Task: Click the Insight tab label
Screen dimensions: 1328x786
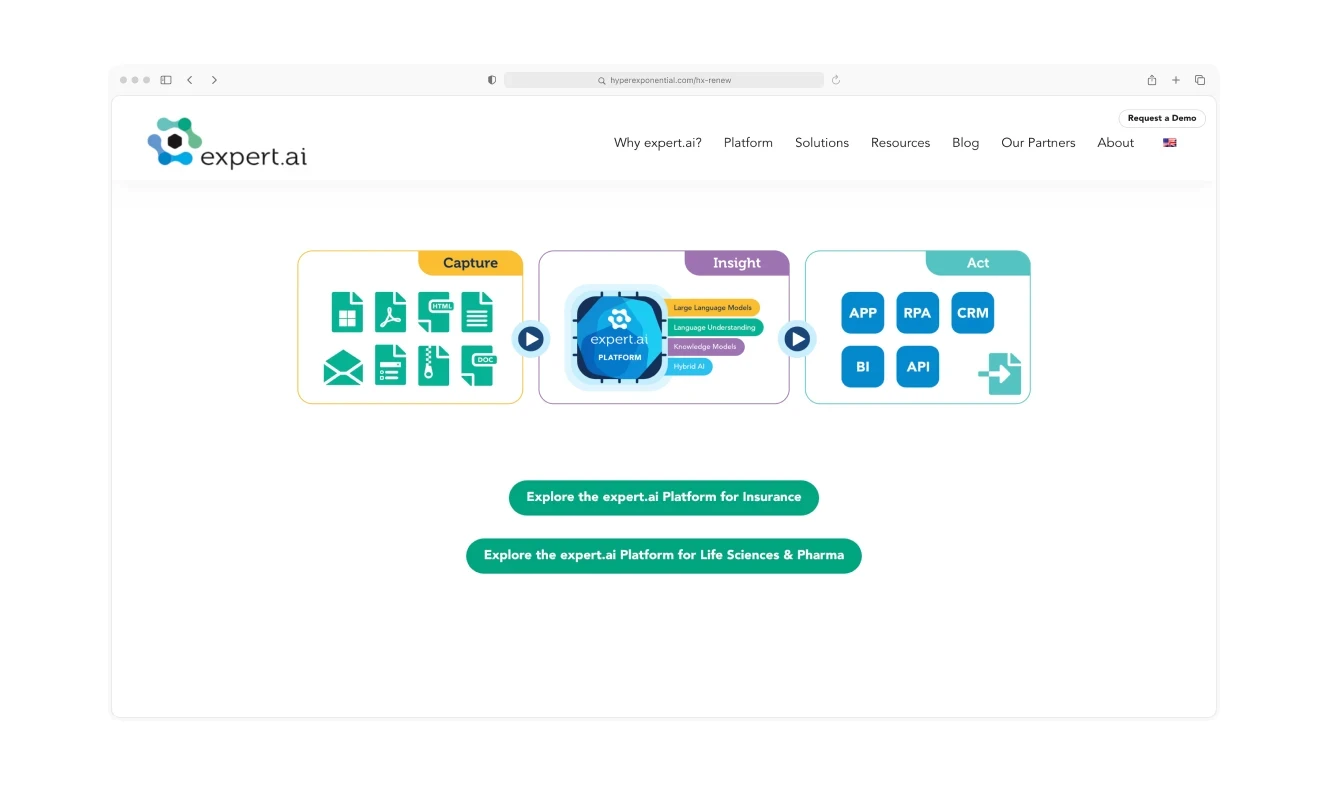Action: coord(737,263)
